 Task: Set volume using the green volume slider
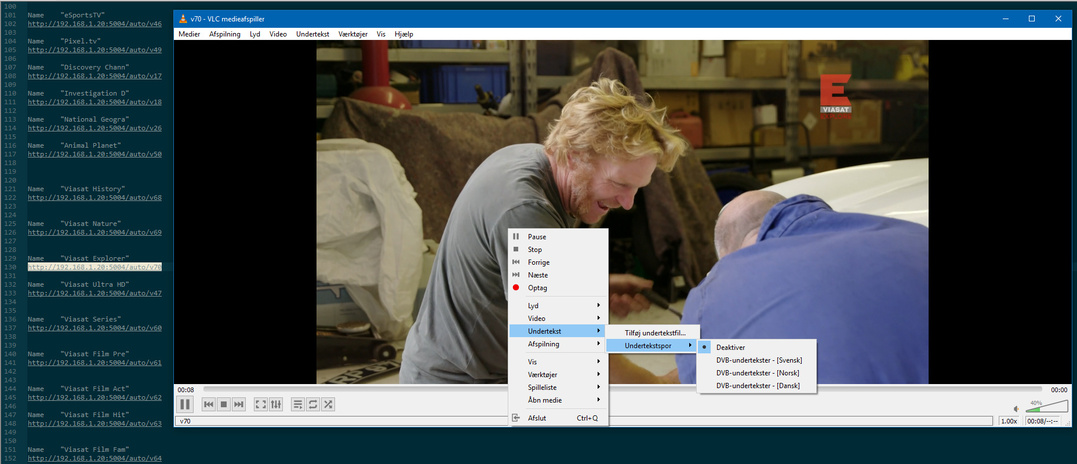tap(1046, 406)
